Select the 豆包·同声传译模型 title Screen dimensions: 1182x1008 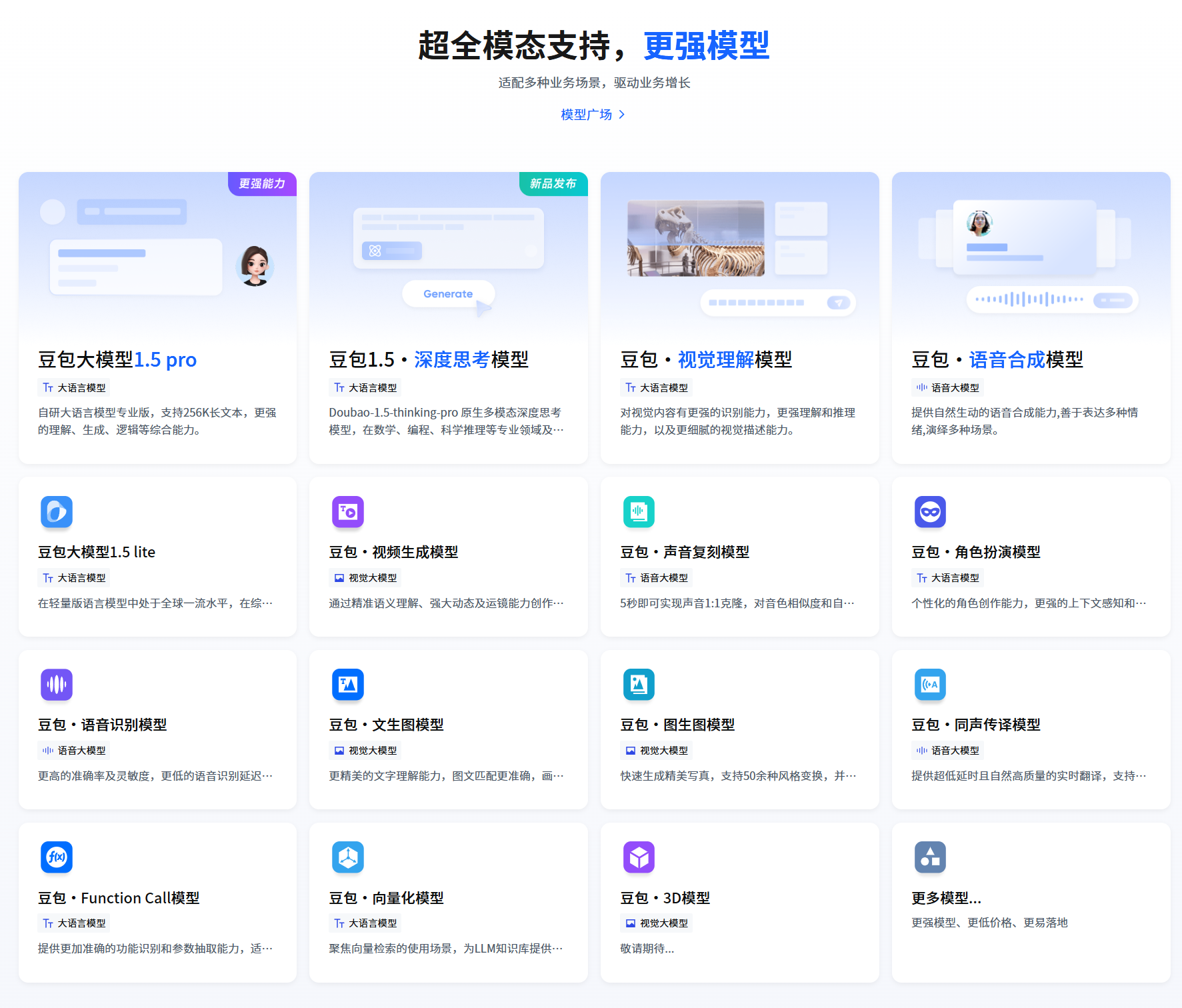[976, 725]
